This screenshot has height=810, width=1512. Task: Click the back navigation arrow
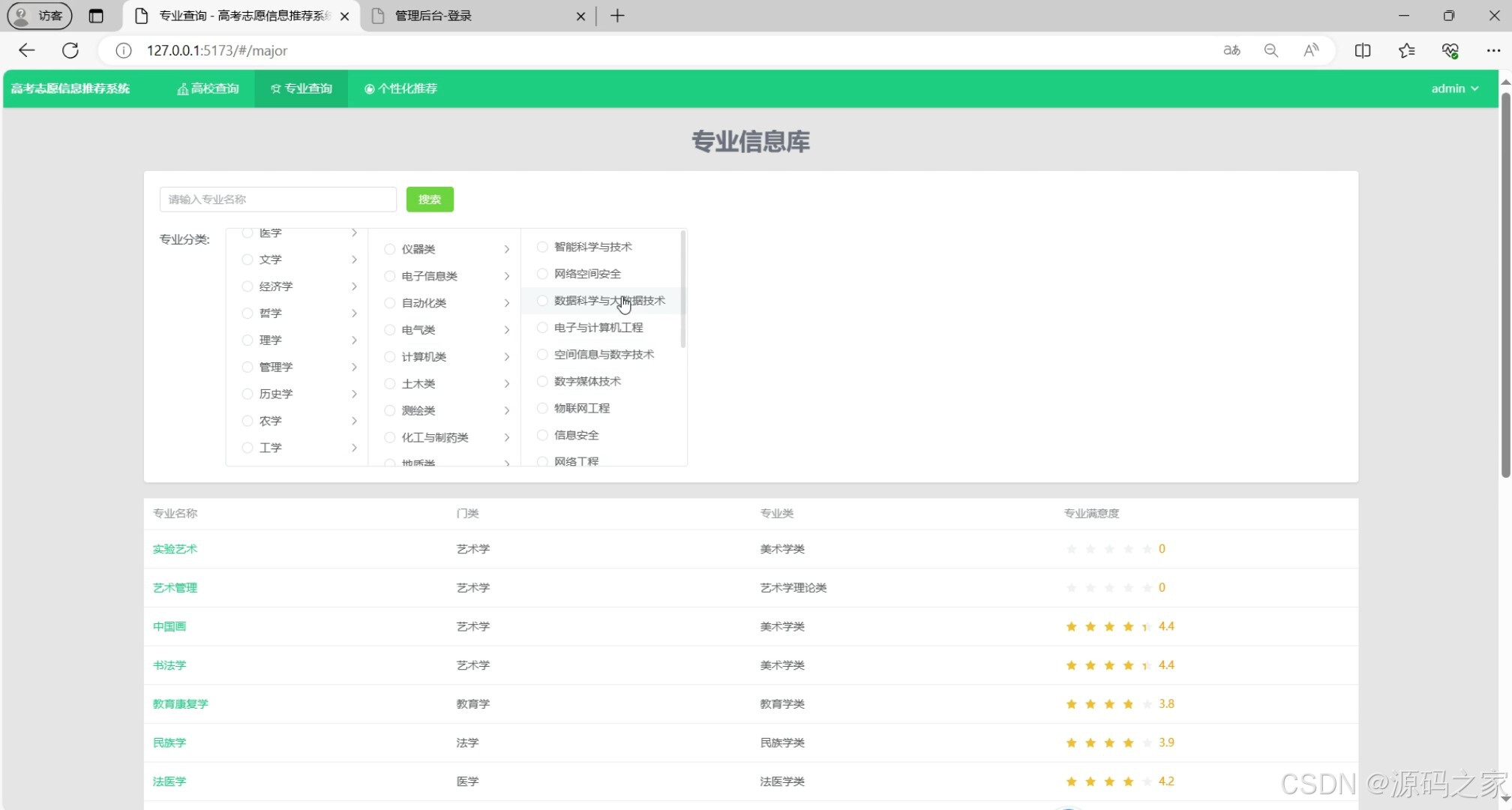(x=26, y=50)
